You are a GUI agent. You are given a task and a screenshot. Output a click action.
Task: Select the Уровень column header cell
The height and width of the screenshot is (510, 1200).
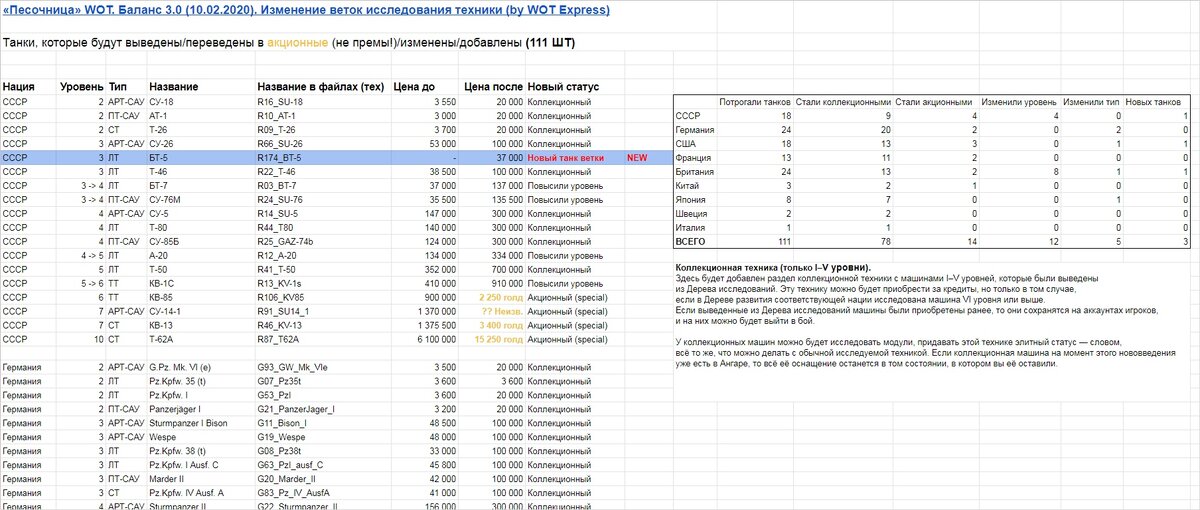pyautogui.click(x=81, y=87)
